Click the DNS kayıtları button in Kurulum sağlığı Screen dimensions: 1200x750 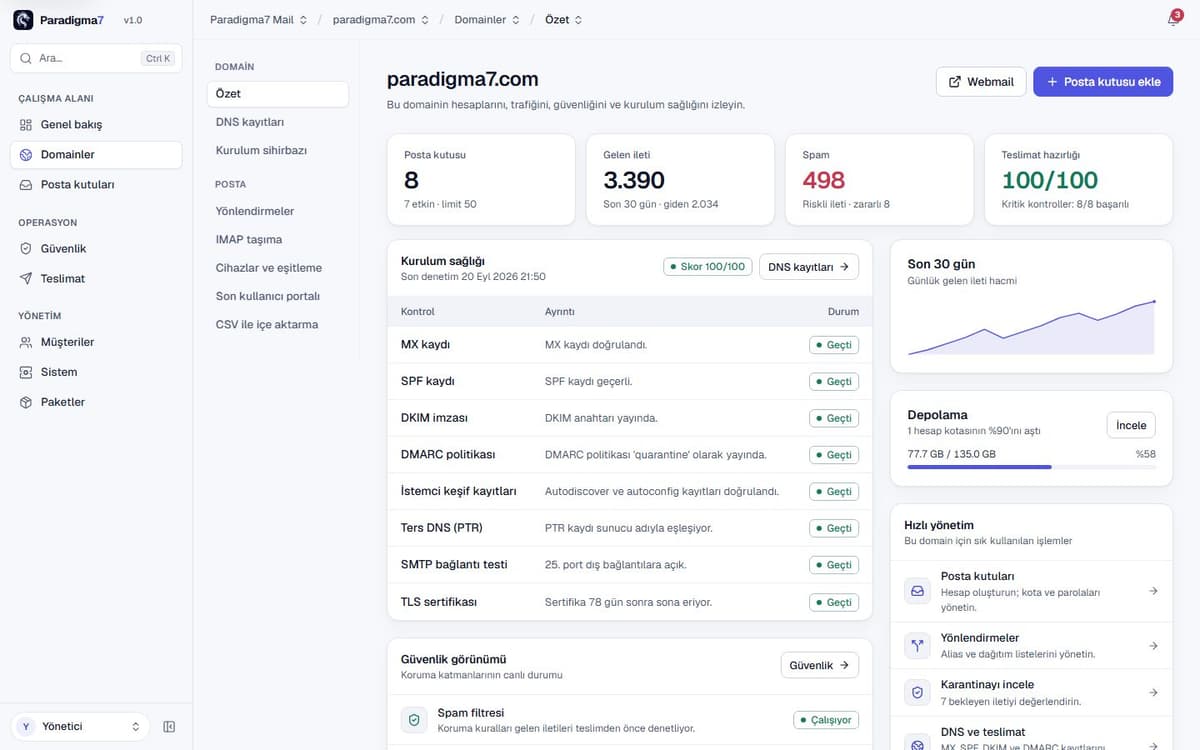[x=809, y=267]
